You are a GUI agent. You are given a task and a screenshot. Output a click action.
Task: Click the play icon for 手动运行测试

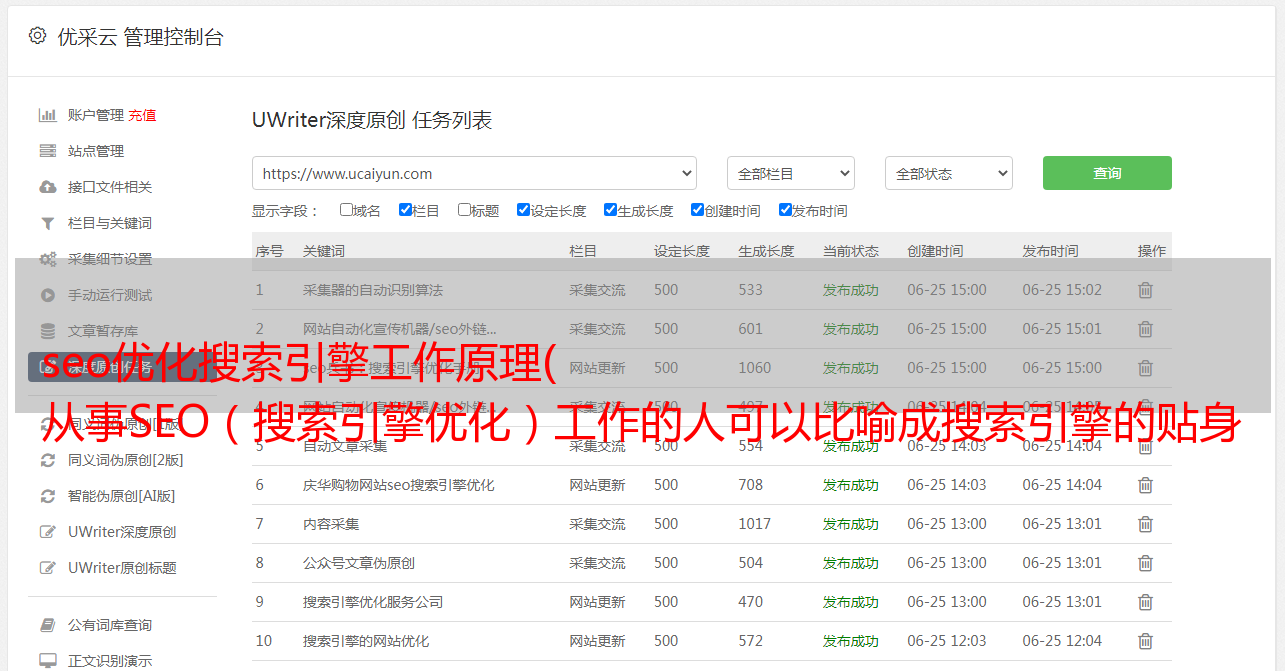47,295
